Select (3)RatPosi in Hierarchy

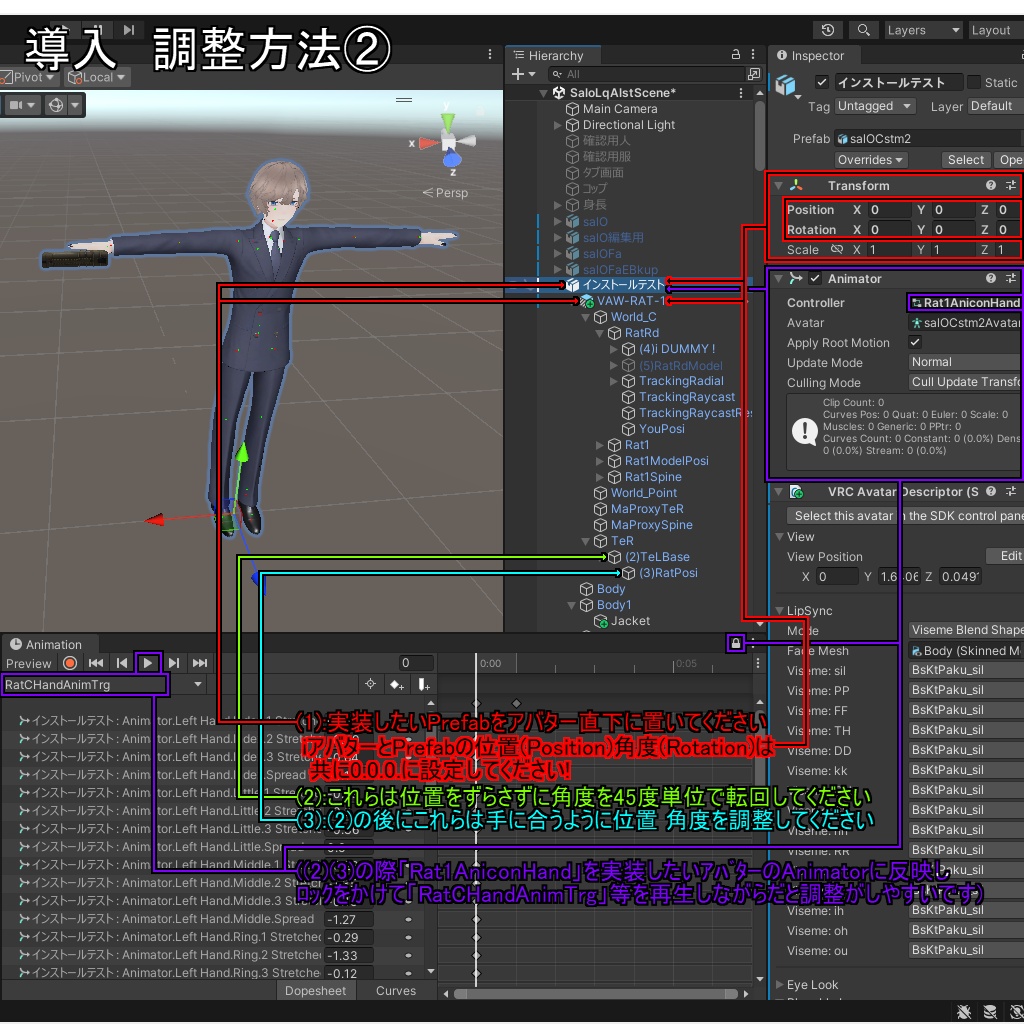(668, 573)
